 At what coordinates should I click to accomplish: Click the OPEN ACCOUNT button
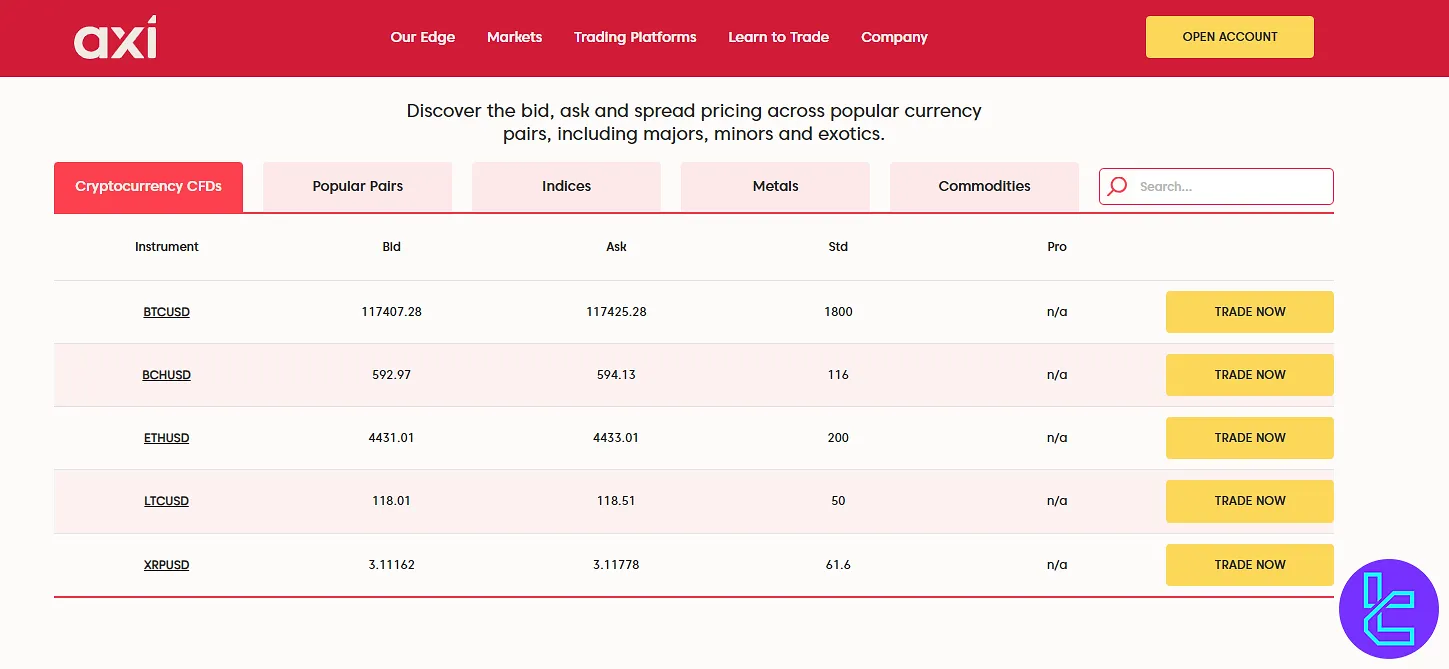1230,37
